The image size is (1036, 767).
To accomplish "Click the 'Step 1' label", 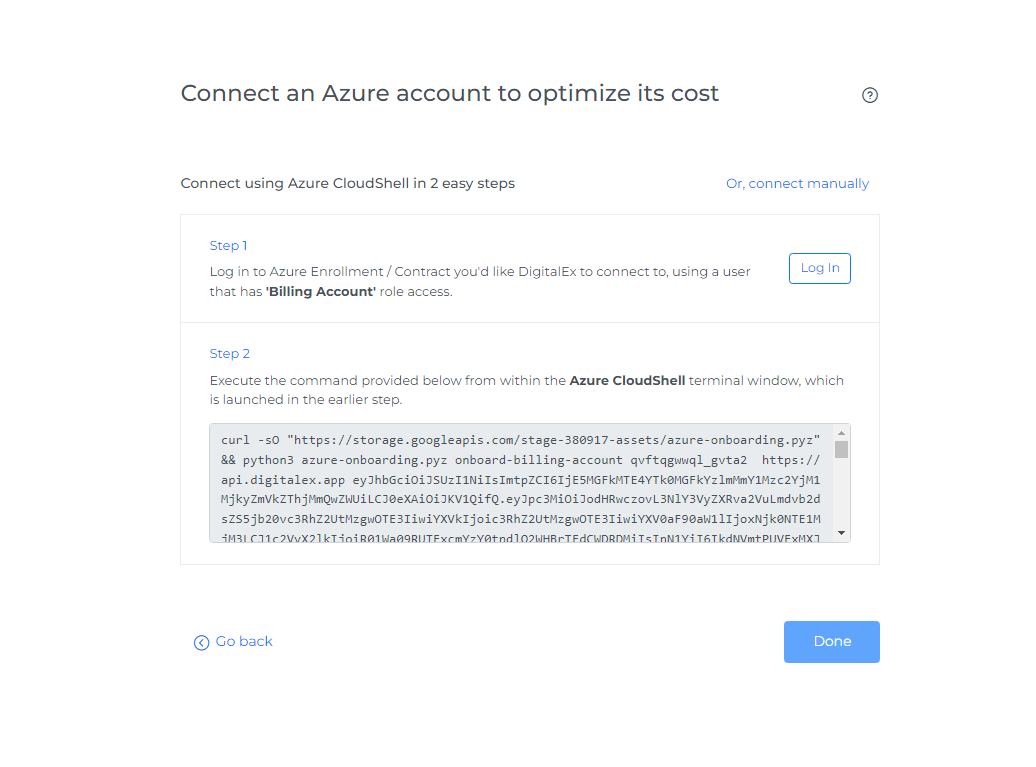I will [229, 246].
